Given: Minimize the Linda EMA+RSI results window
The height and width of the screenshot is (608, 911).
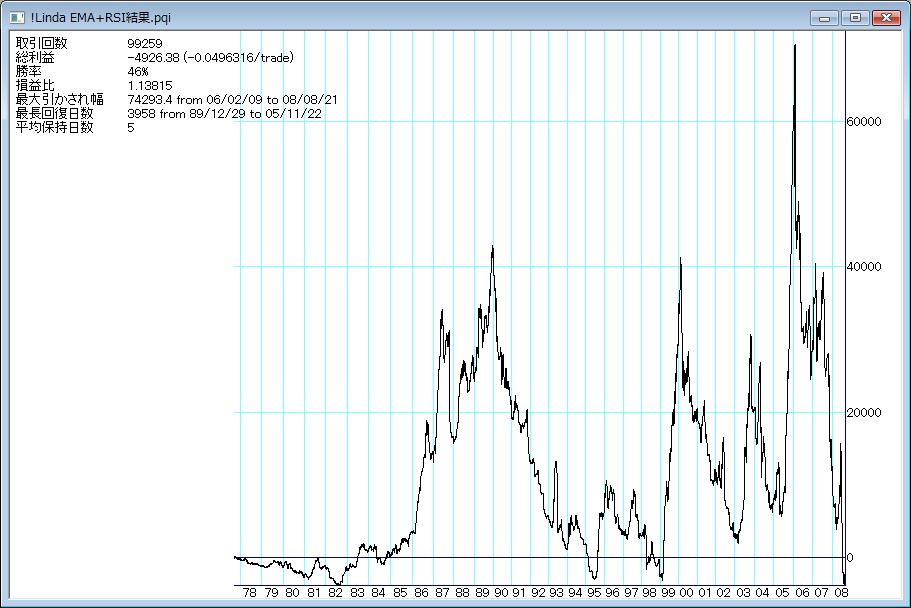Looking at the screenshot, I should pos(825,18).
